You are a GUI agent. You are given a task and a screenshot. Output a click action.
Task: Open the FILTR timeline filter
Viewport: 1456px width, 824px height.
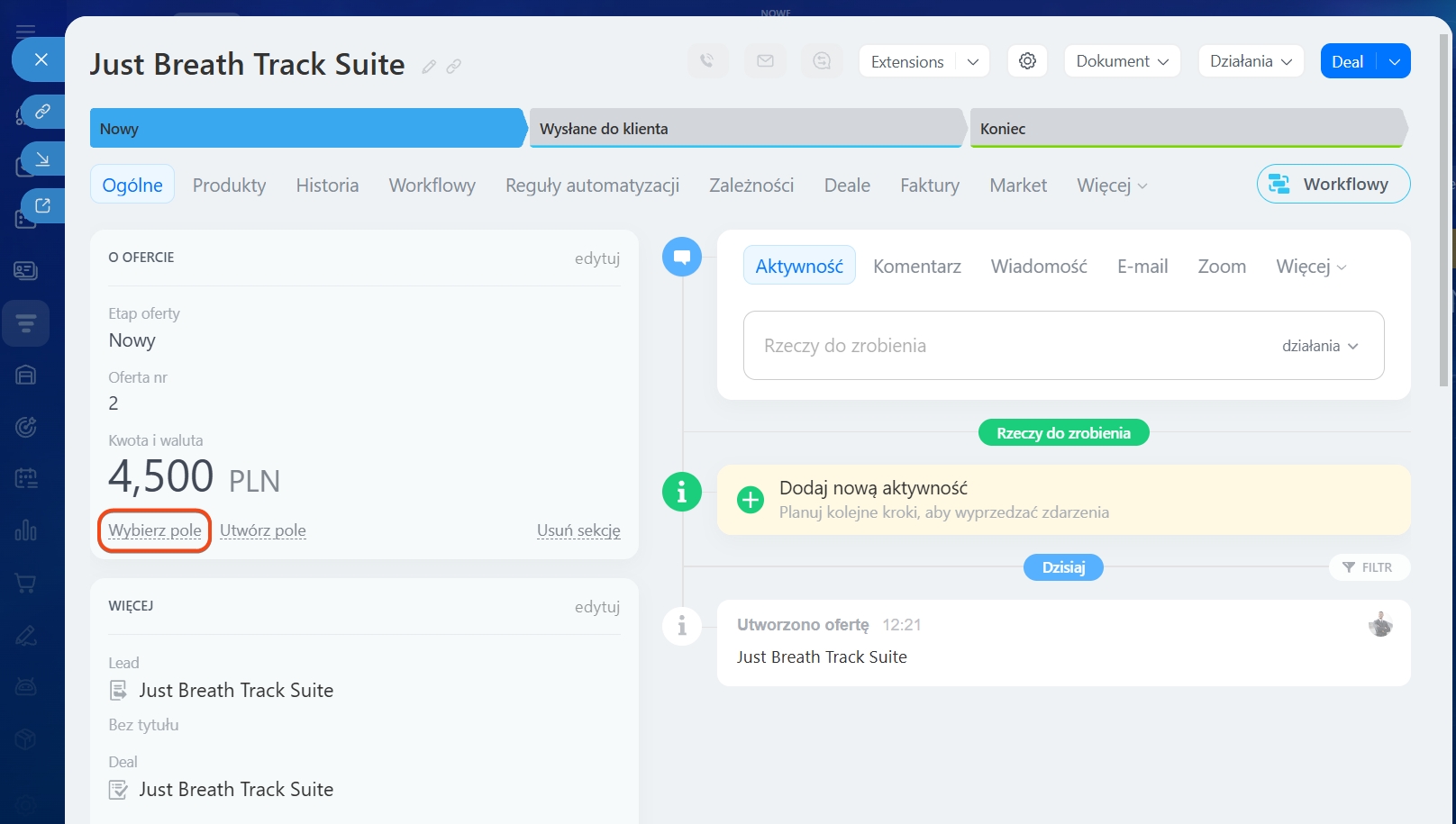[x=1368, y=567]
